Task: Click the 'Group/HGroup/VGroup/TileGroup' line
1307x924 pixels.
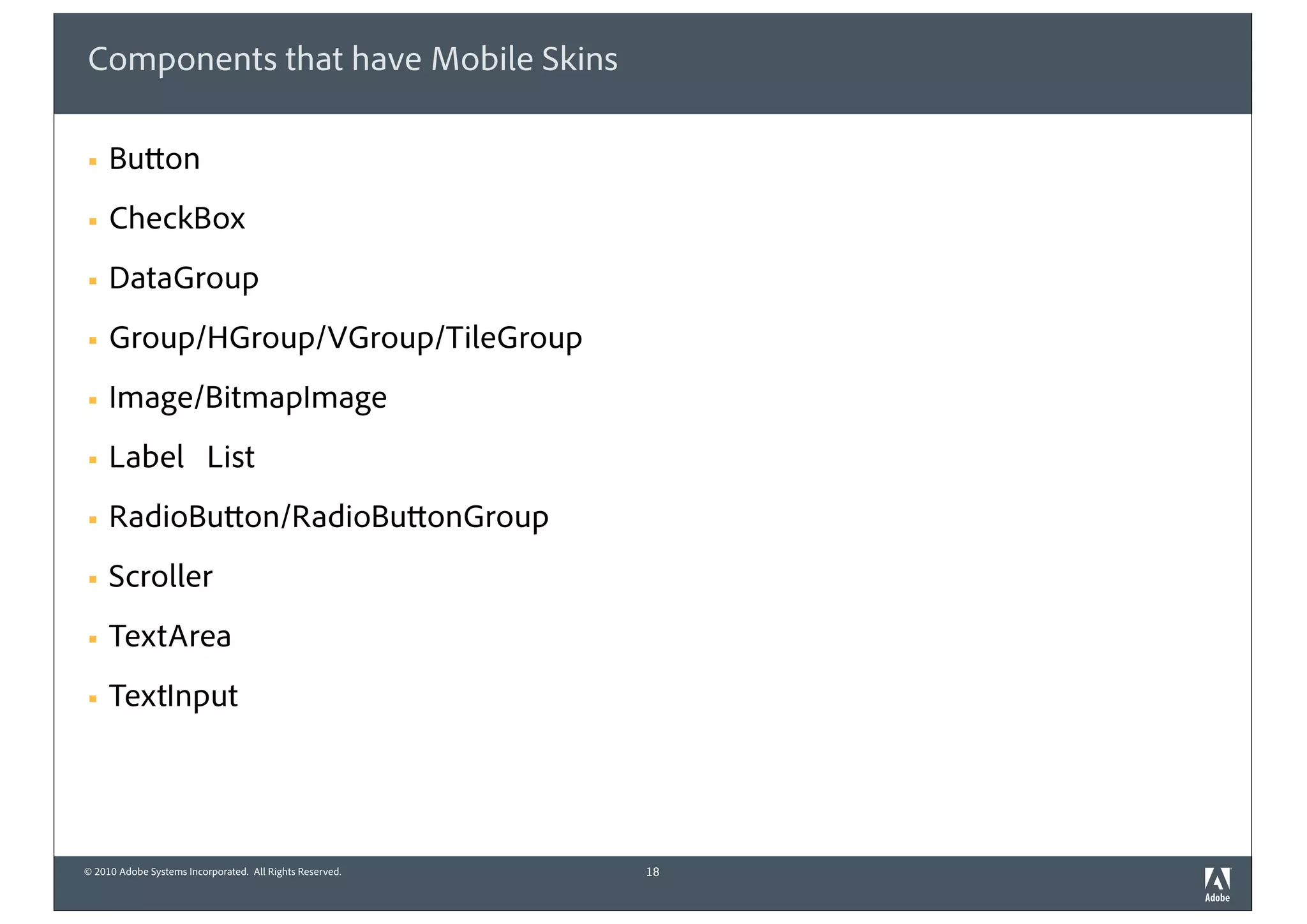Action: point(345,338)
